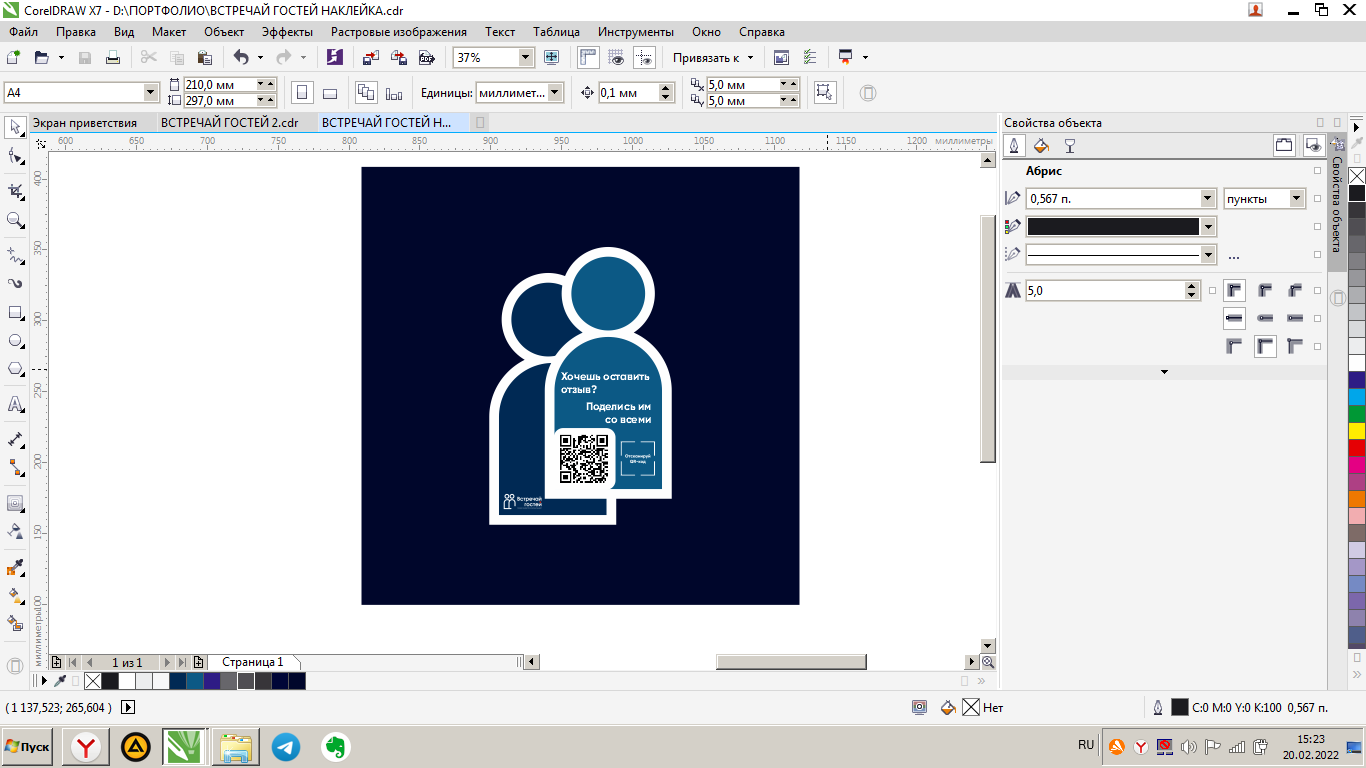Click the Пуск start button
This screenshot has width=1366, height=768.
28,747
